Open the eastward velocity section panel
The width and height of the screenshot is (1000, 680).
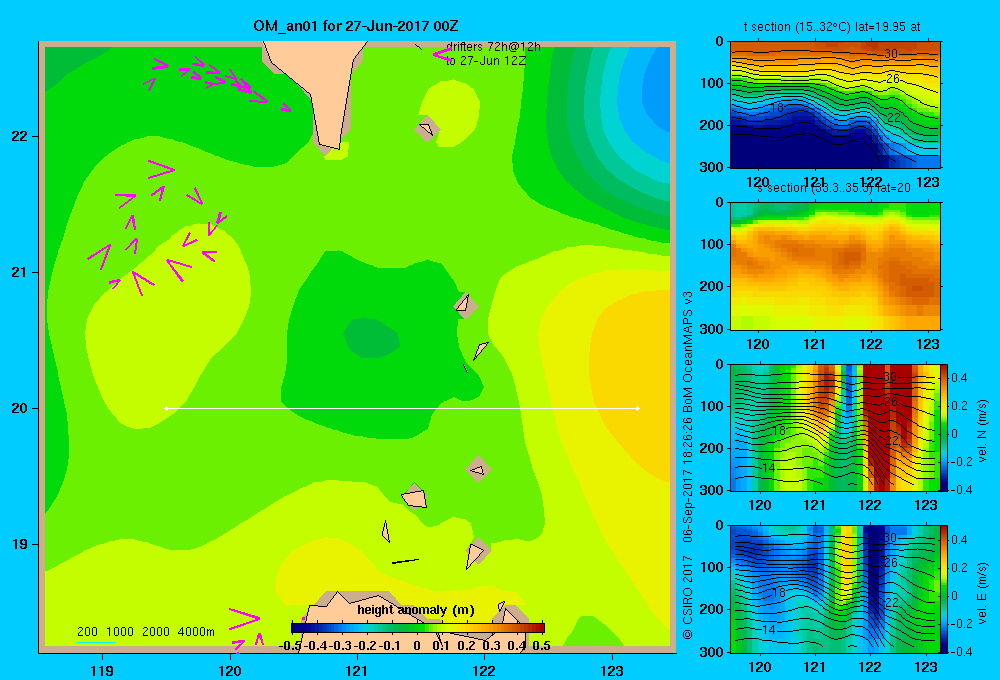tap(835, 589)
